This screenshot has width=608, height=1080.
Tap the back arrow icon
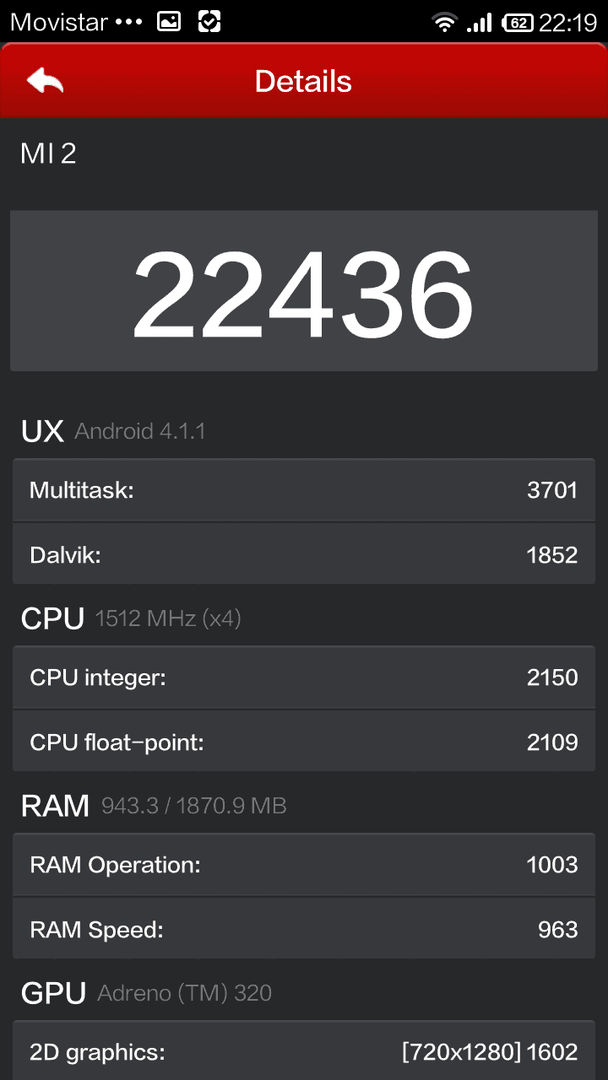pos(45,81)
